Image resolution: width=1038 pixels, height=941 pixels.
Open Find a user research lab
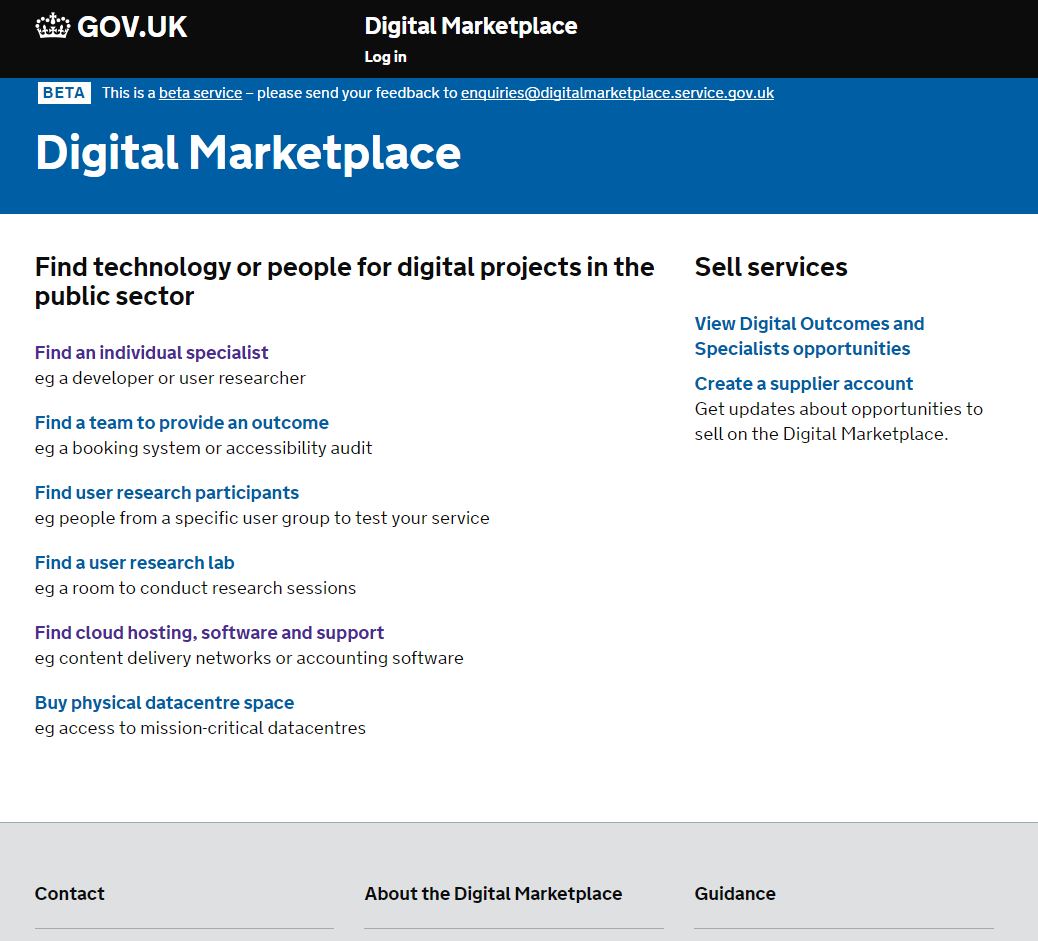pyautogui.click(x=134, y=563)
